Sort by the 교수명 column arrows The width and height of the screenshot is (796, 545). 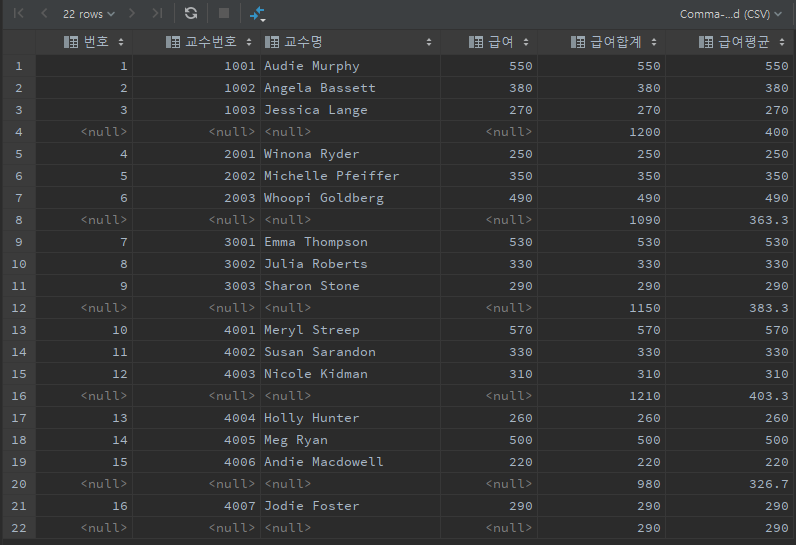click(429, 42)
